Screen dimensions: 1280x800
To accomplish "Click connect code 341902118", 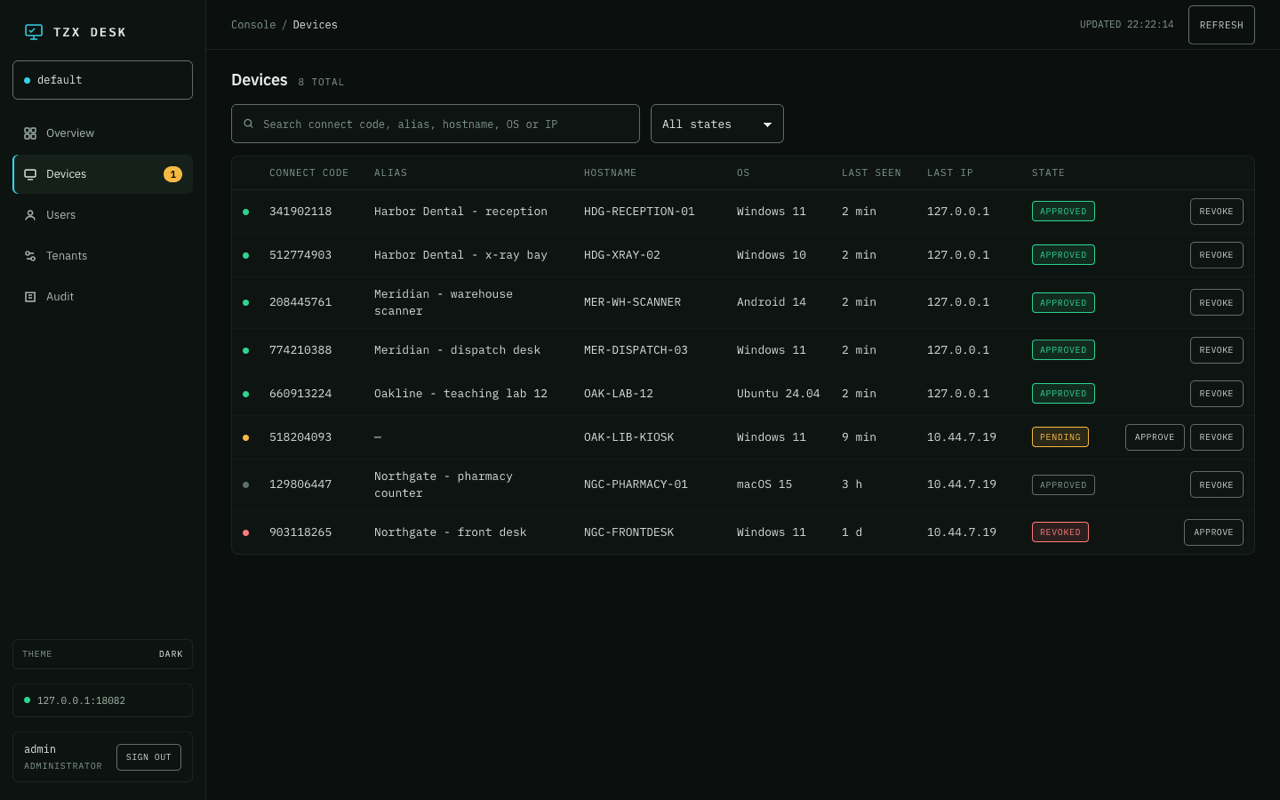I will [x=300, y=212].
